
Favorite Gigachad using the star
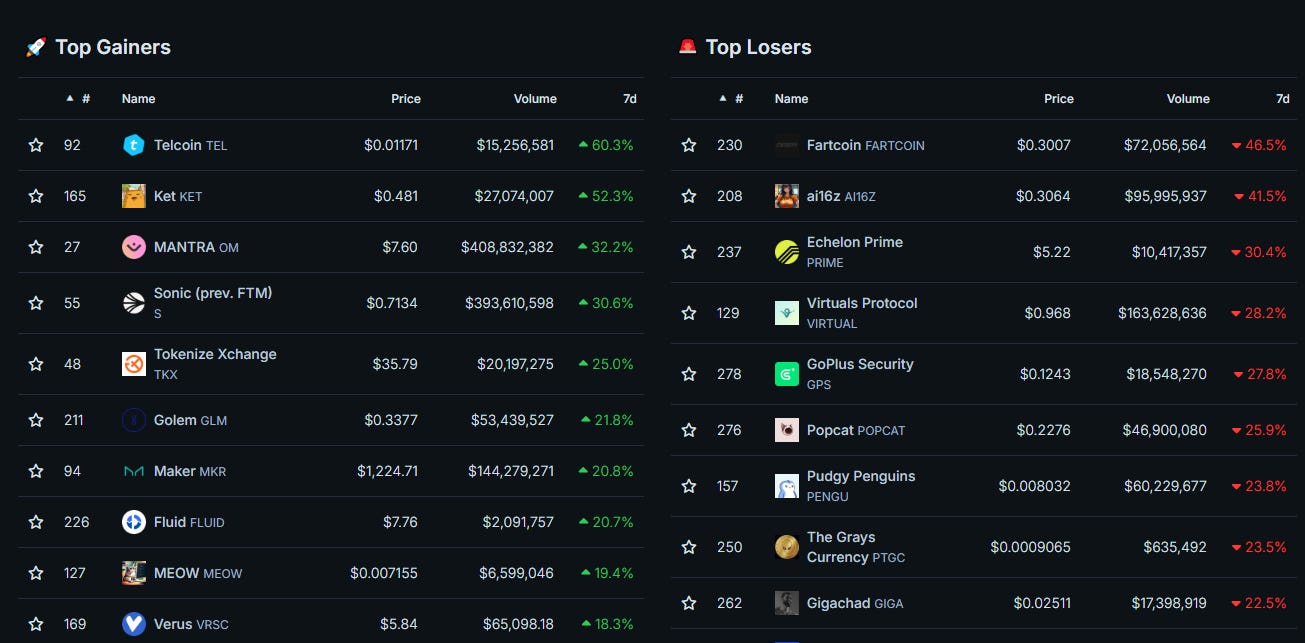point(689,603)
